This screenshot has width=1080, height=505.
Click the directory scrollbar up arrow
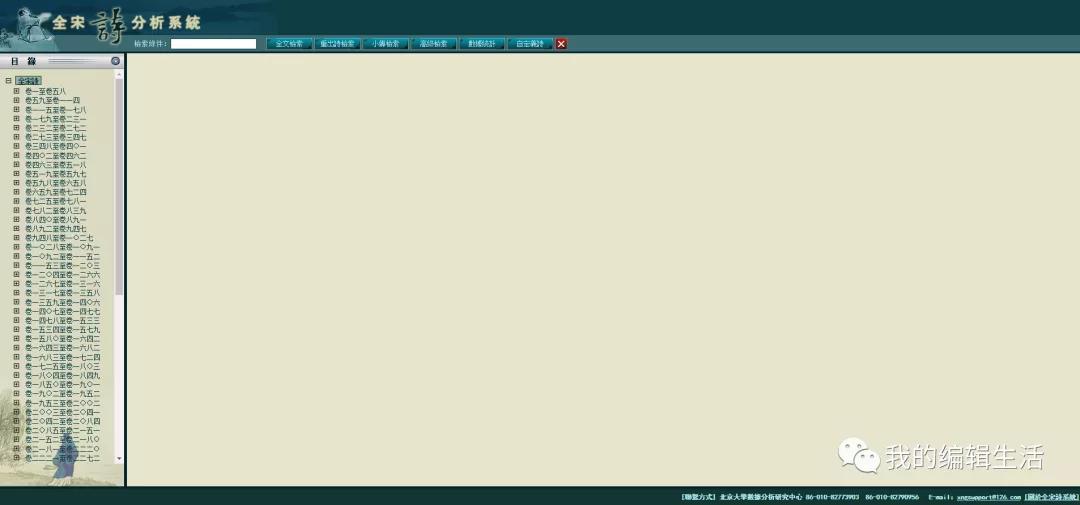point(119,73)
